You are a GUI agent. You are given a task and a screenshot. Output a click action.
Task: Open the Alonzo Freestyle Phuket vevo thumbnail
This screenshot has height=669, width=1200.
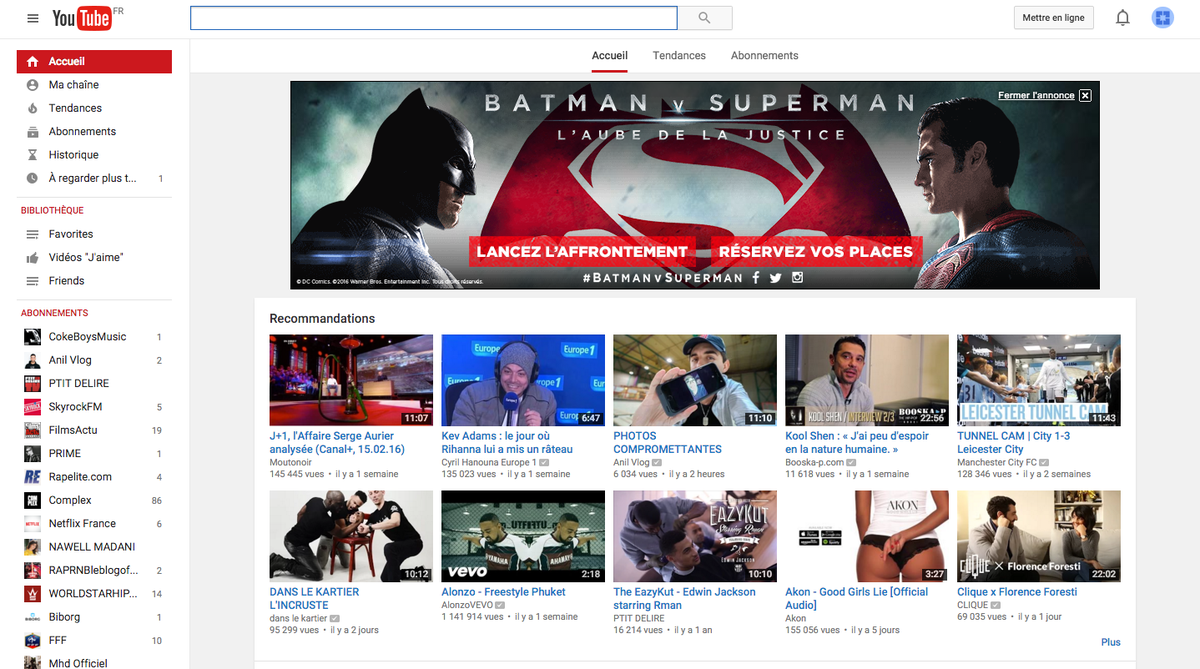(x=523, y=536)
